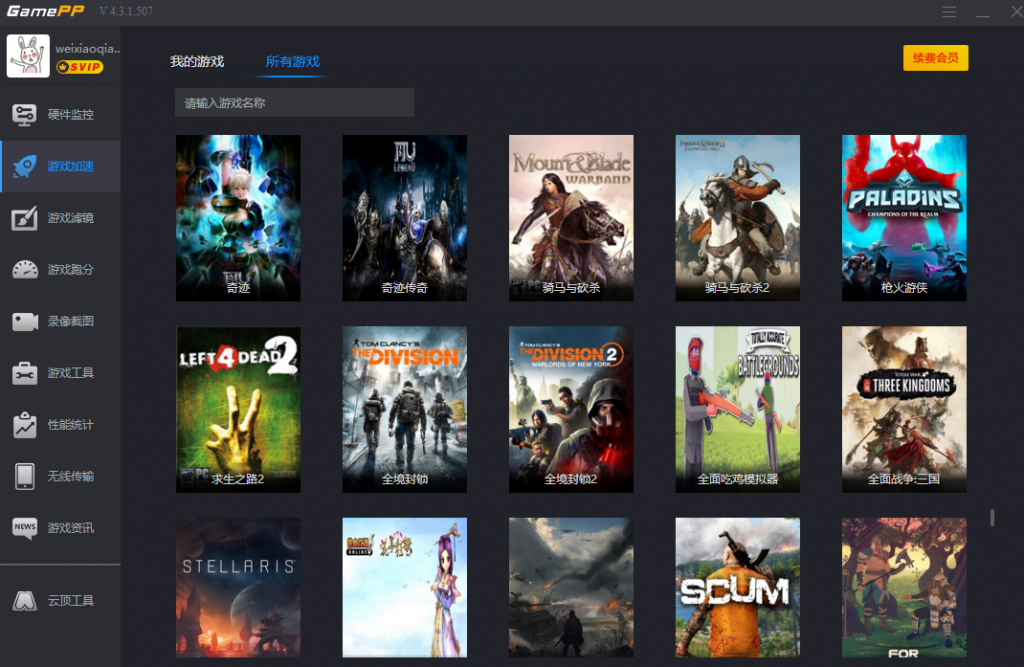Switch to the 所有游戏 tab

(292, 61)
